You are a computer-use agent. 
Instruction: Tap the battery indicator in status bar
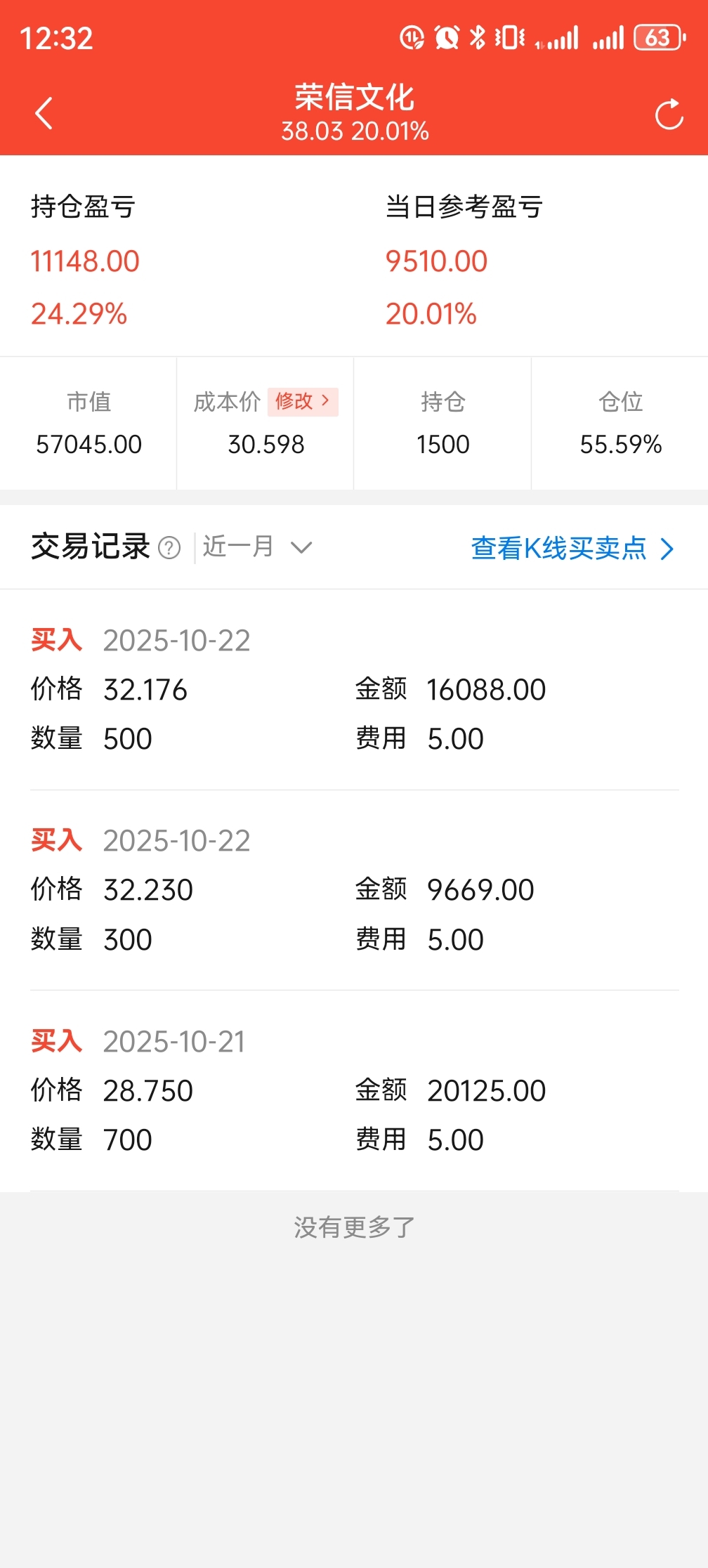click(x=659, y=38)
